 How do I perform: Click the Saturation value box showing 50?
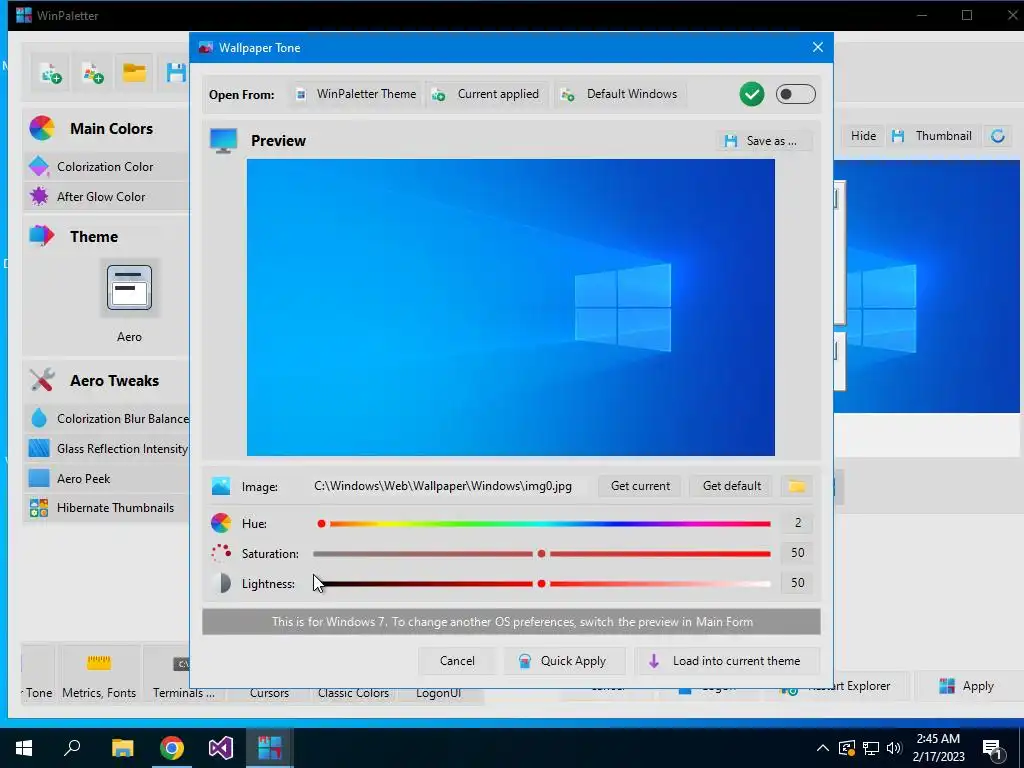[x=797, y=552]
